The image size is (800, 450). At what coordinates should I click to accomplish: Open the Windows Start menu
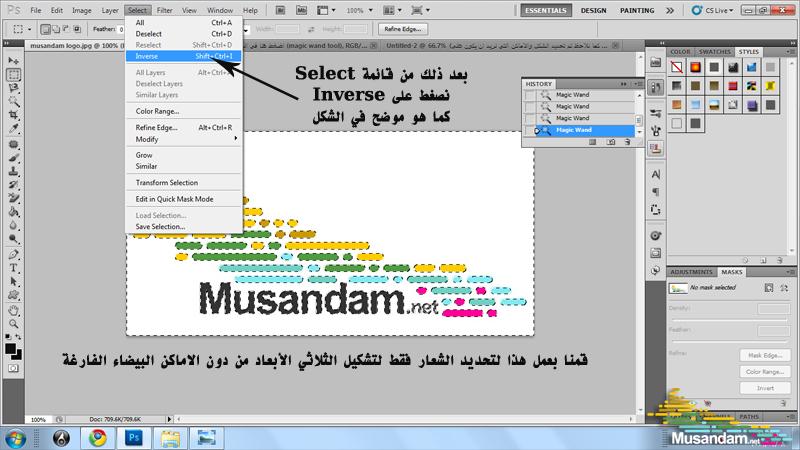15,438
